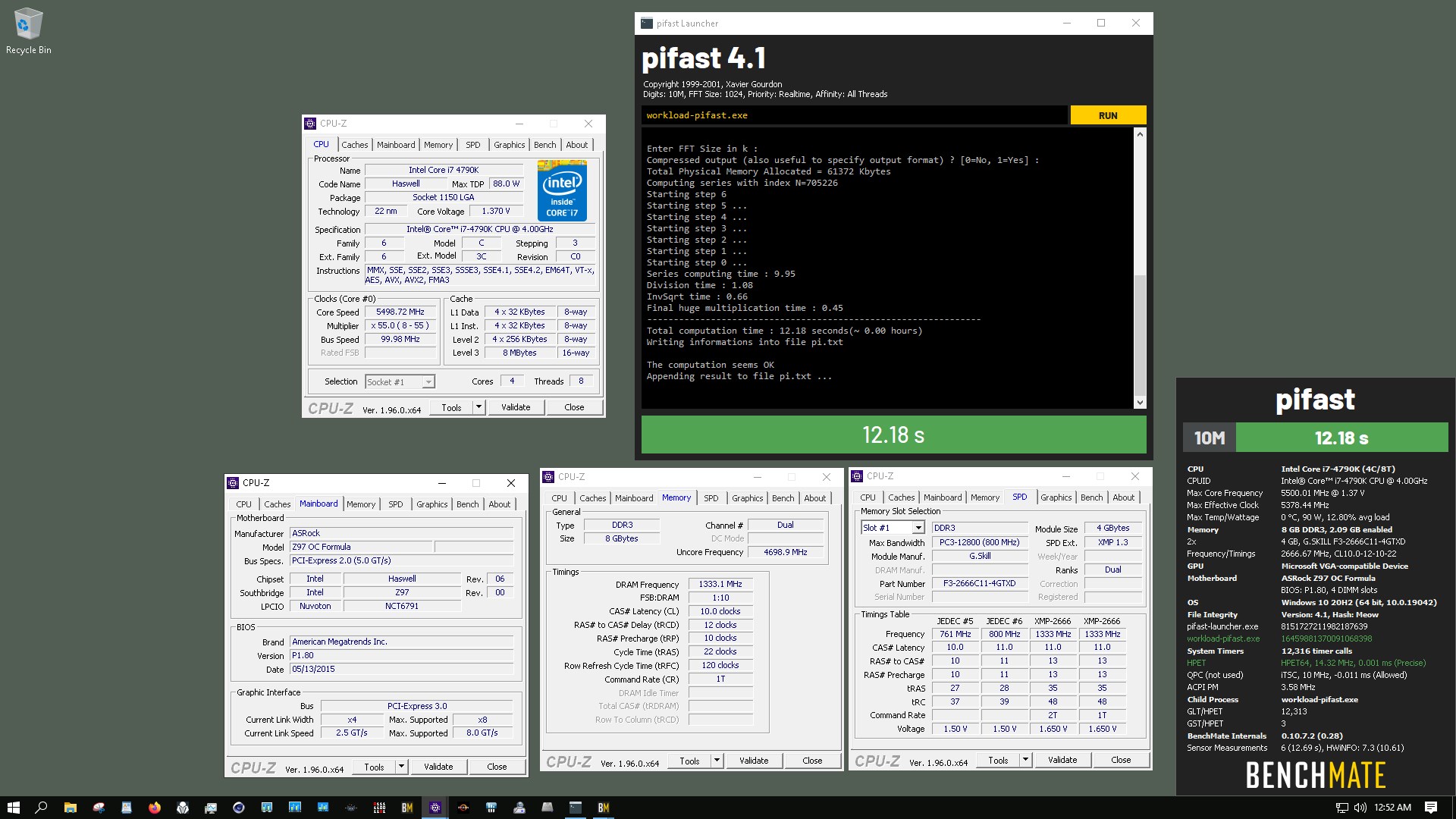
Task: Click Close button in Memory CPU-Z window
Action: coord(812,761)
